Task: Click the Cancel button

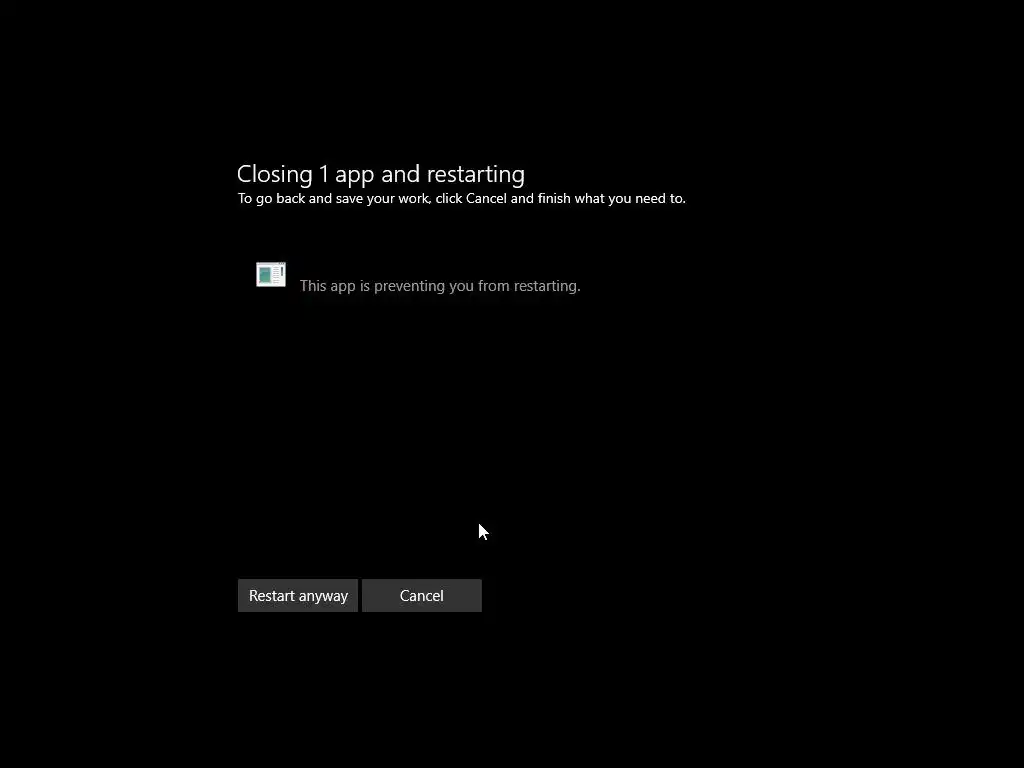Action: click(x=422, y=596)
